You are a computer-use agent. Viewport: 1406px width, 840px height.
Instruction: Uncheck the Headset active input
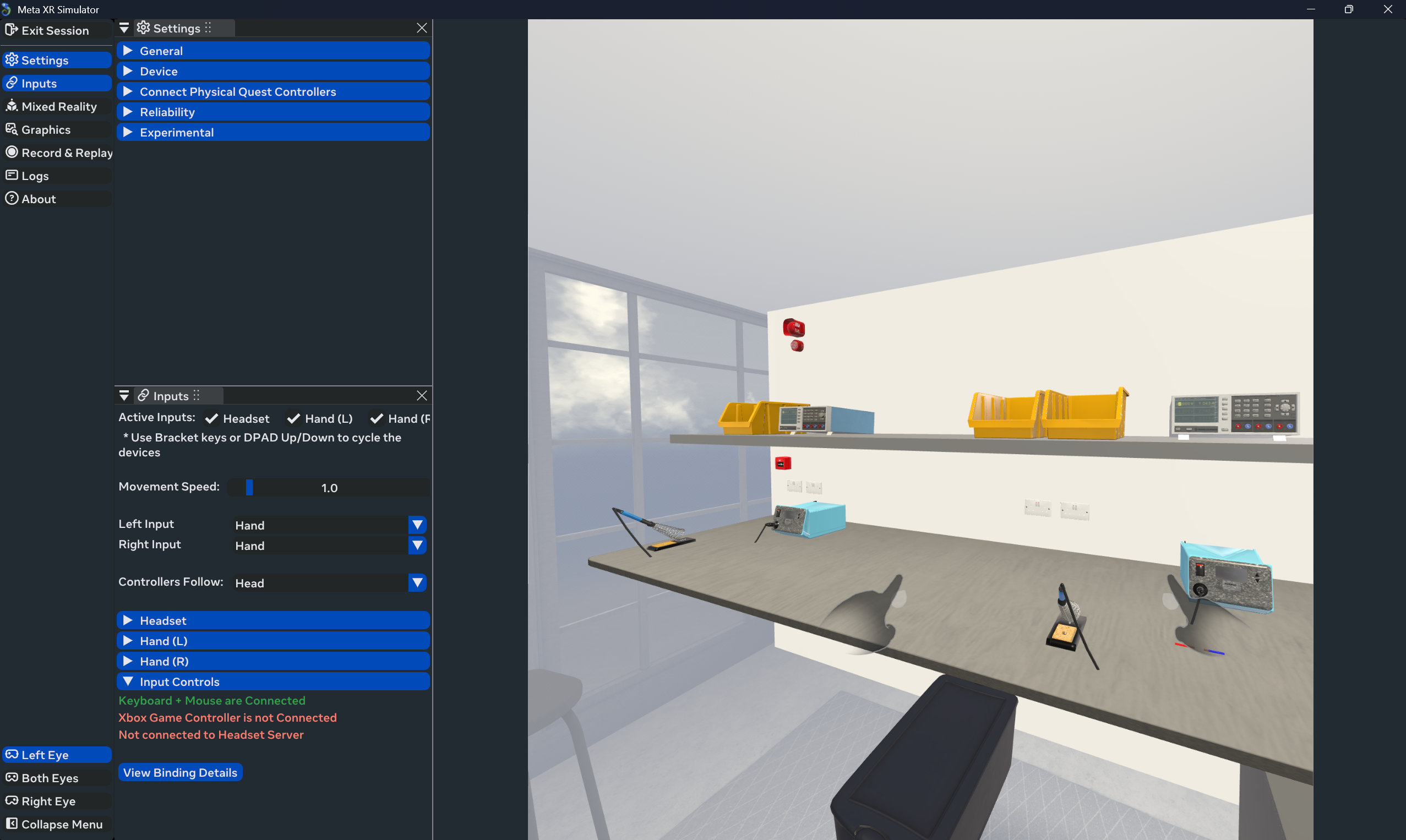pos(212,419)
